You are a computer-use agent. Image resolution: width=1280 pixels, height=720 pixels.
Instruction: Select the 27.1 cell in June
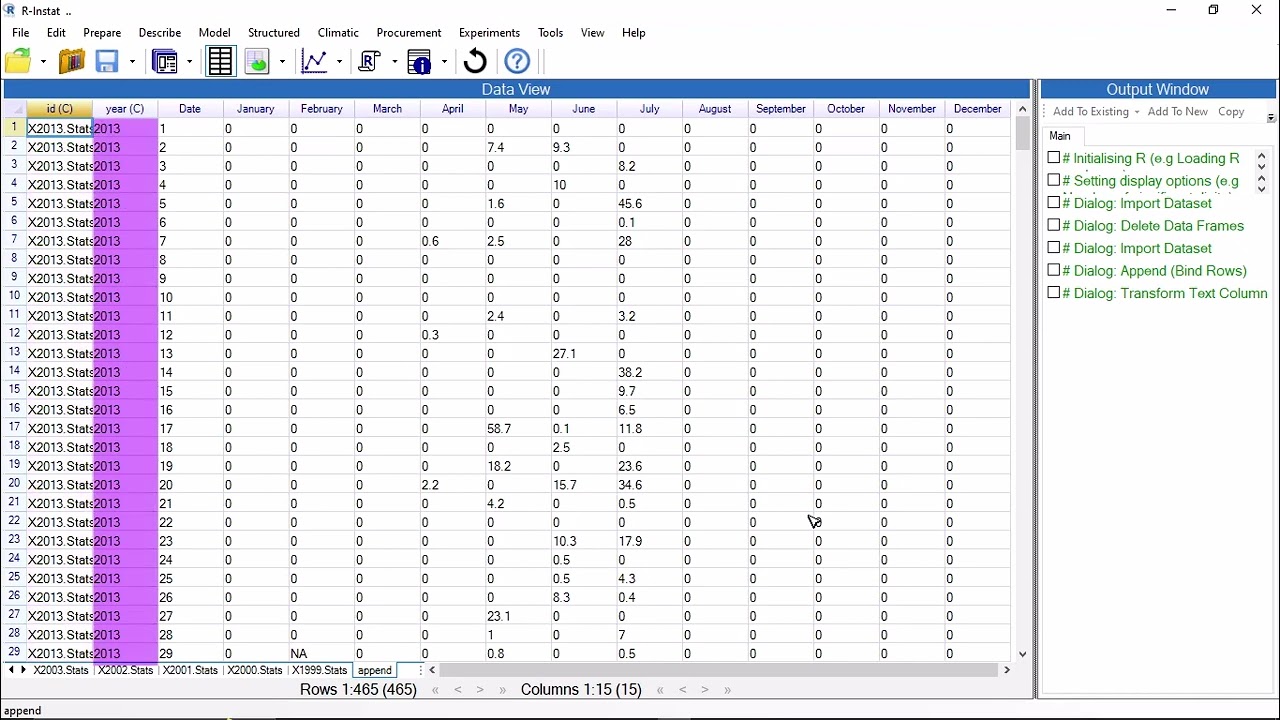584,353
